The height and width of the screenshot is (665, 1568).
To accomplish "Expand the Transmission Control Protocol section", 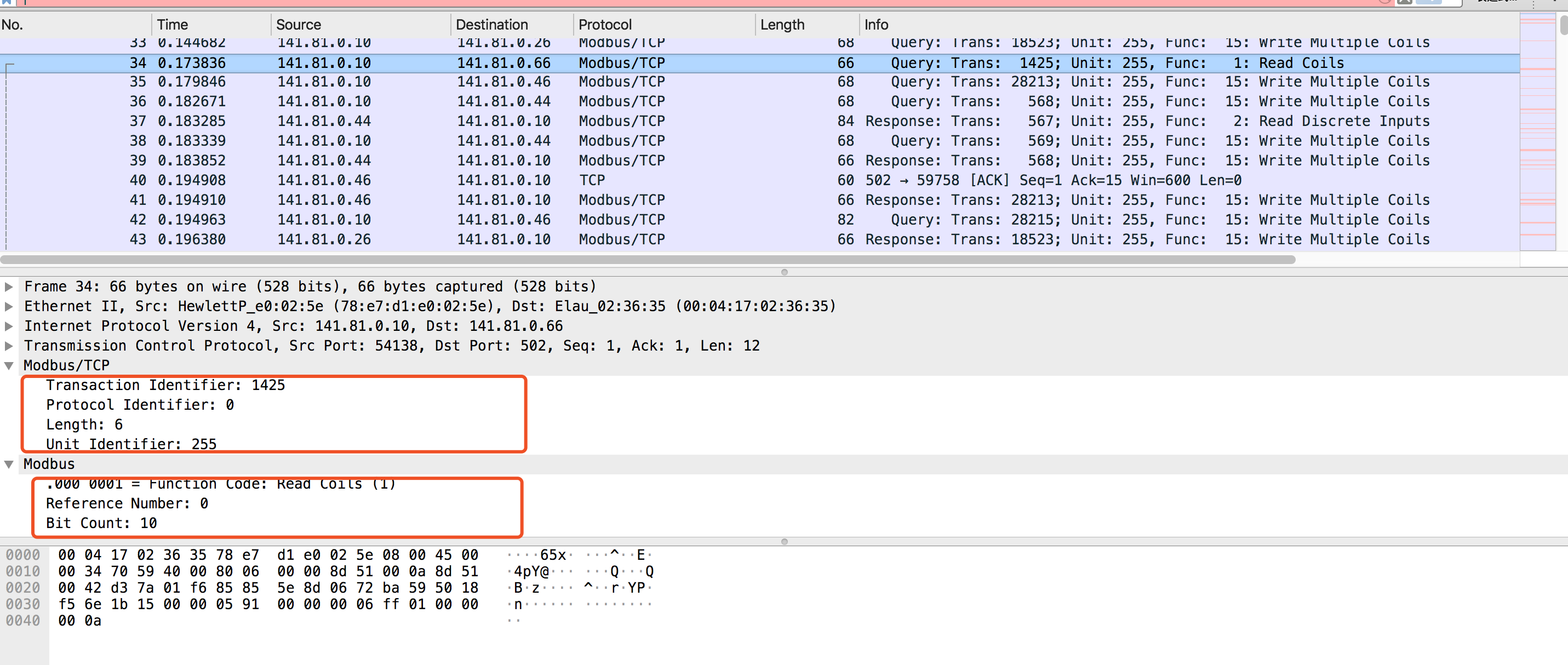I will (x=9, y=346).
